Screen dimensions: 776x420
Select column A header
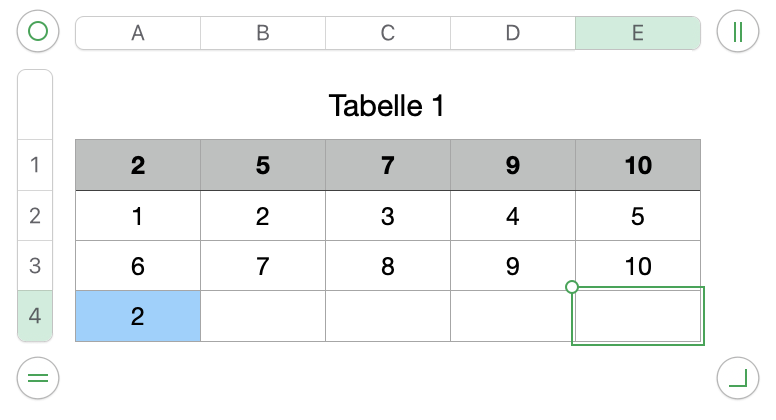point(138,33)
